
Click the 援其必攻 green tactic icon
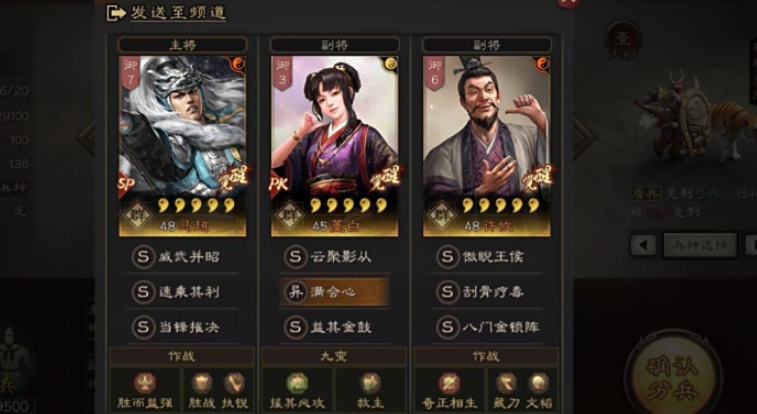[297, 384]
